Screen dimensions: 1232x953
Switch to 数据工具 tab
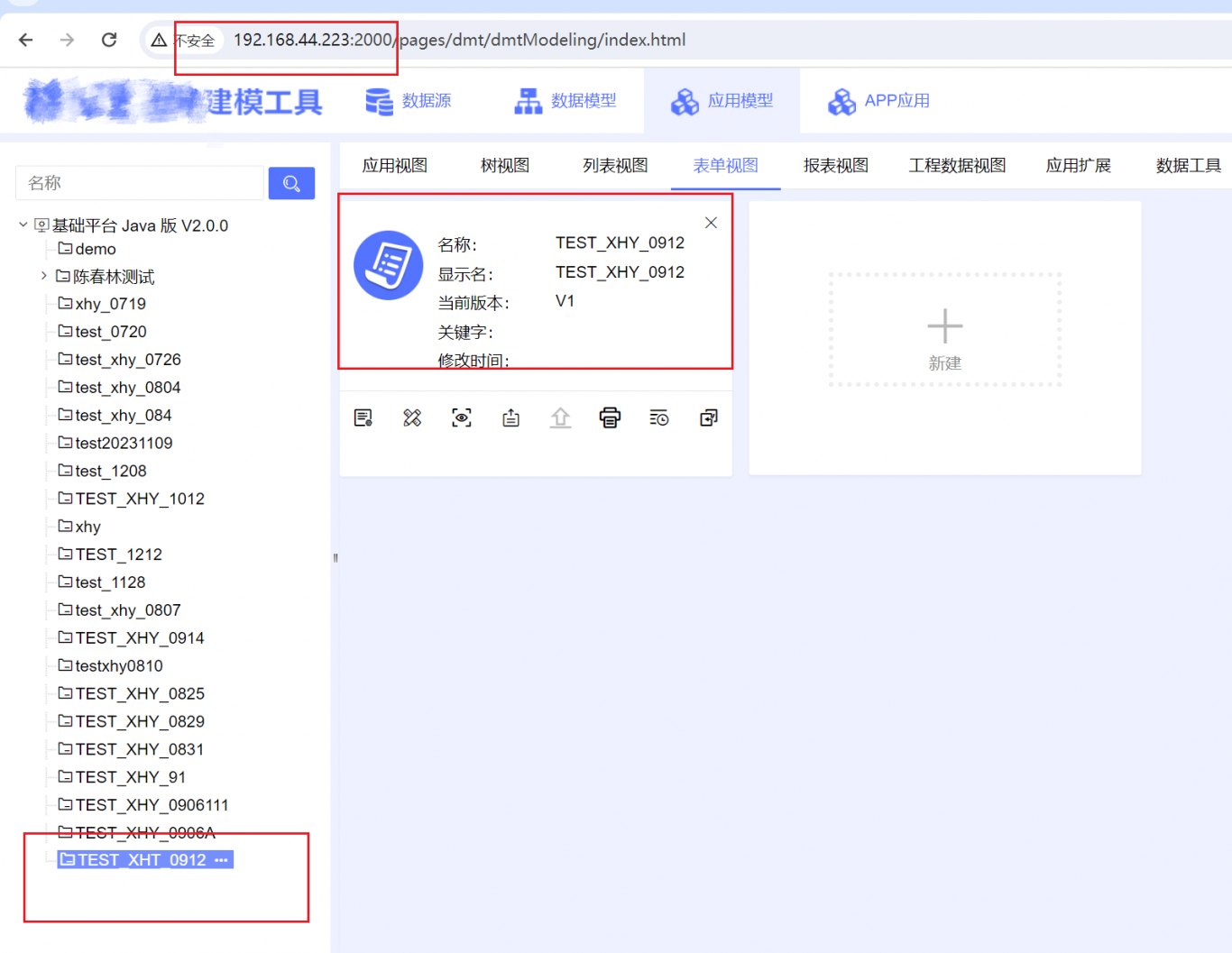[1189, 166]
